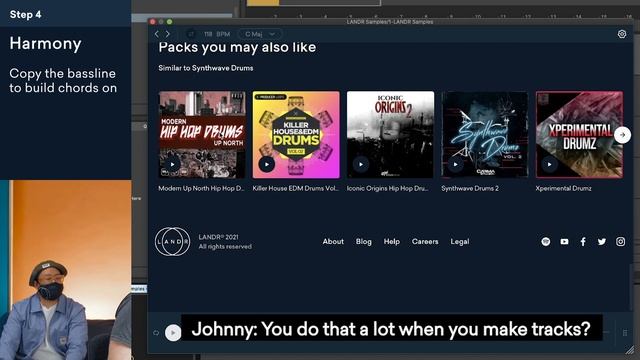Open Killer House & EDM Drums cover
640x360 pixels.
[x=296, y=135]
